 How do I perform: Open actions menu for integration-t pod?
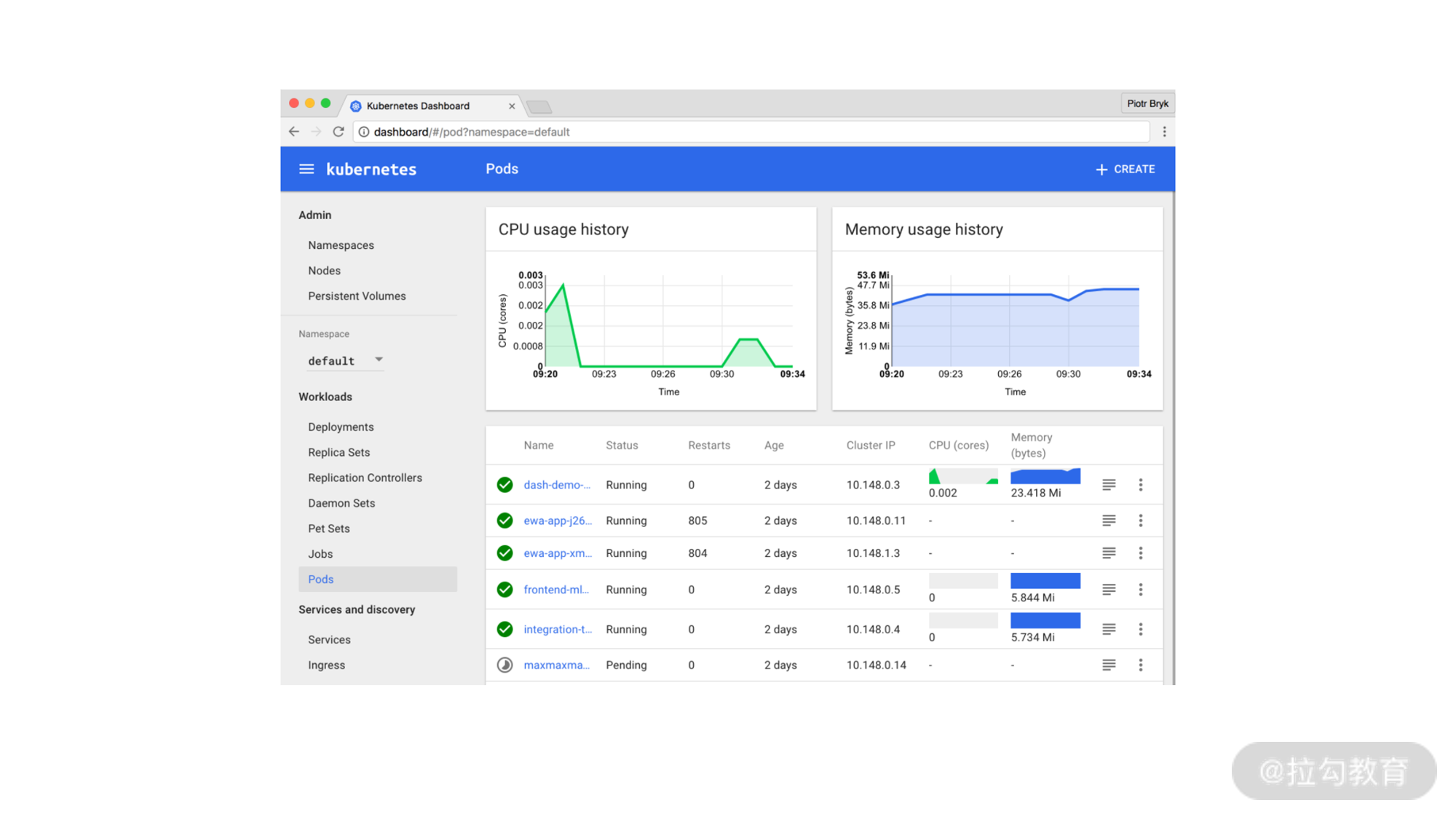pyautogui.click(x=1141, y=629)
